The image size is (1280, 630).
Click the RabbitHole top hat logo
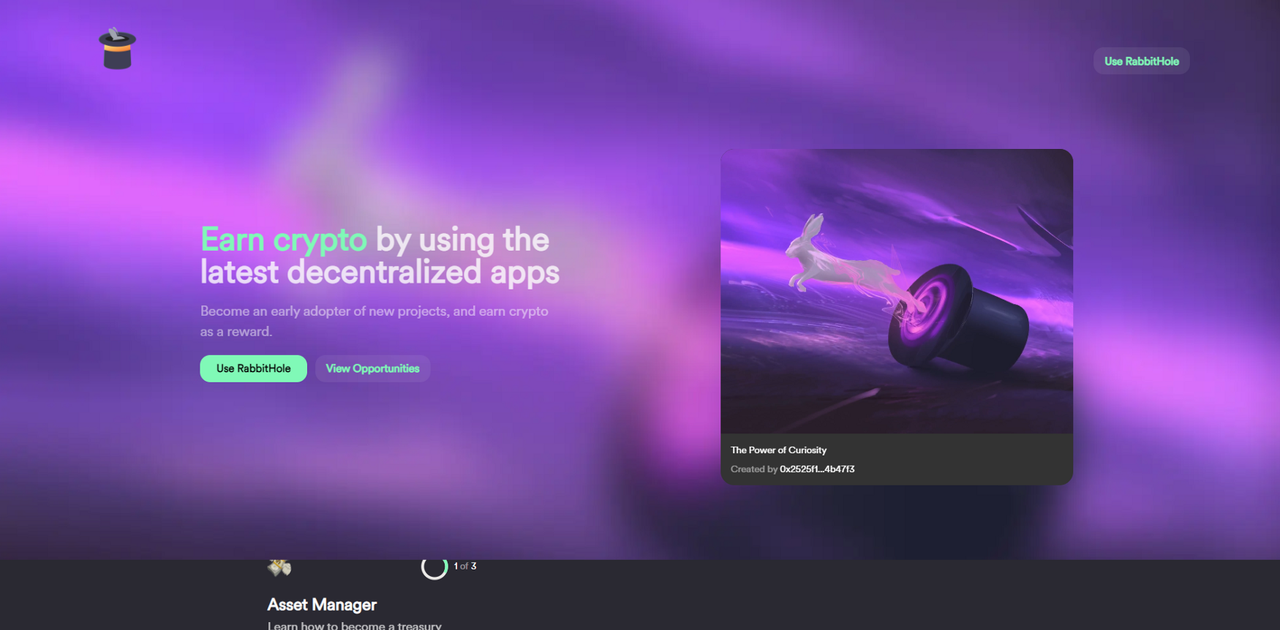pos(117,48)
